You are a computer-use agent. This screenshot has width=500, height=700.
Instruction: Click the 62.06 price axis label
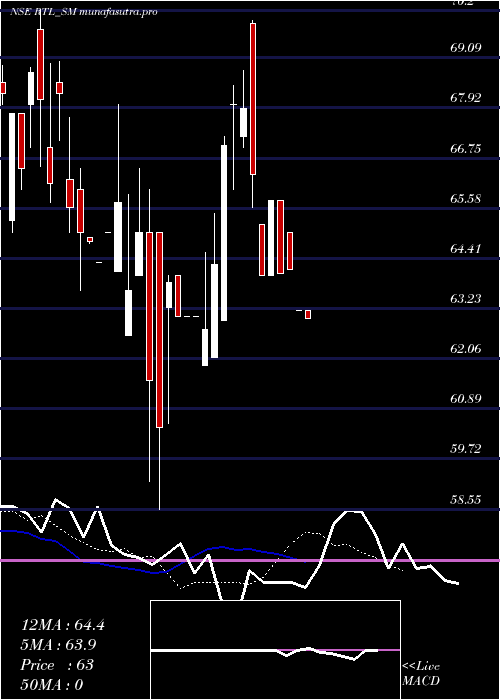pyautogui.click(x=466, y=349)
